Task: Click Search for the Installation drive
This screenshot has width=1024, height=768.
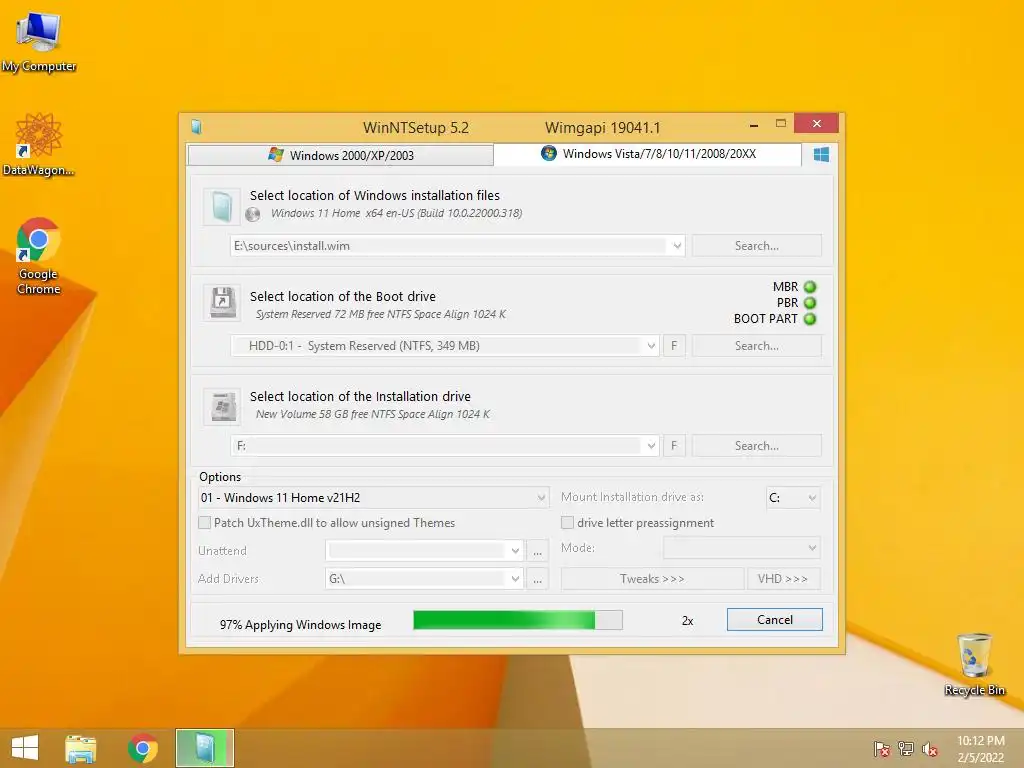Action: click(756, 445)
